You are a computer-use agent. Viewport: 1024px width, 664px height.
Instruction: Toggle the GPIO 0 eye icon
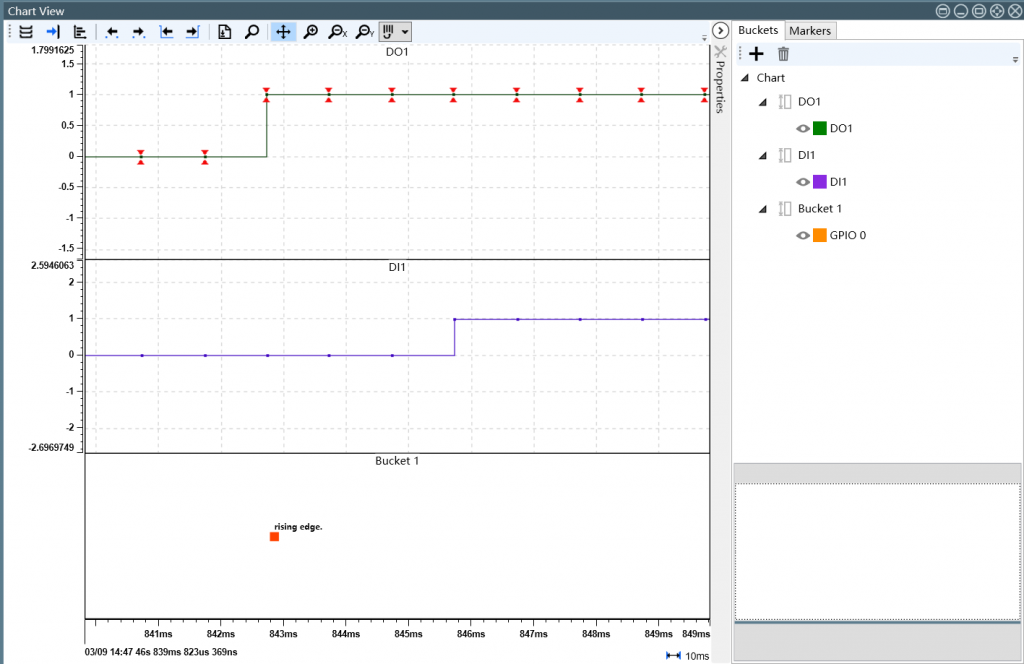point(802,235)
